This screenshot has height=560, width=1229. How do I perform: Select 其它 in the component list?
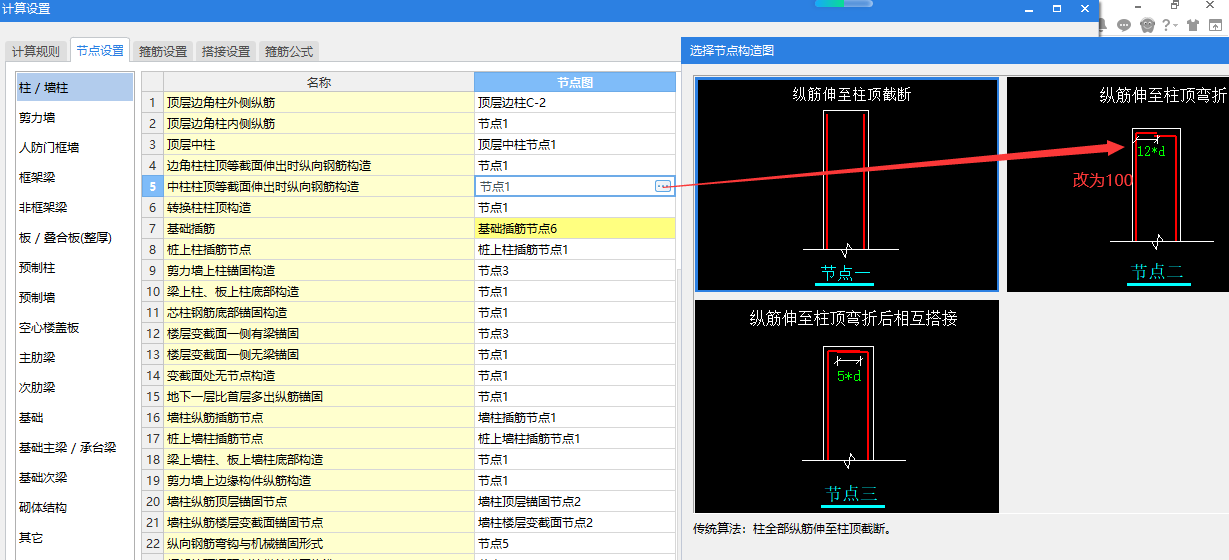pos(75,537)
